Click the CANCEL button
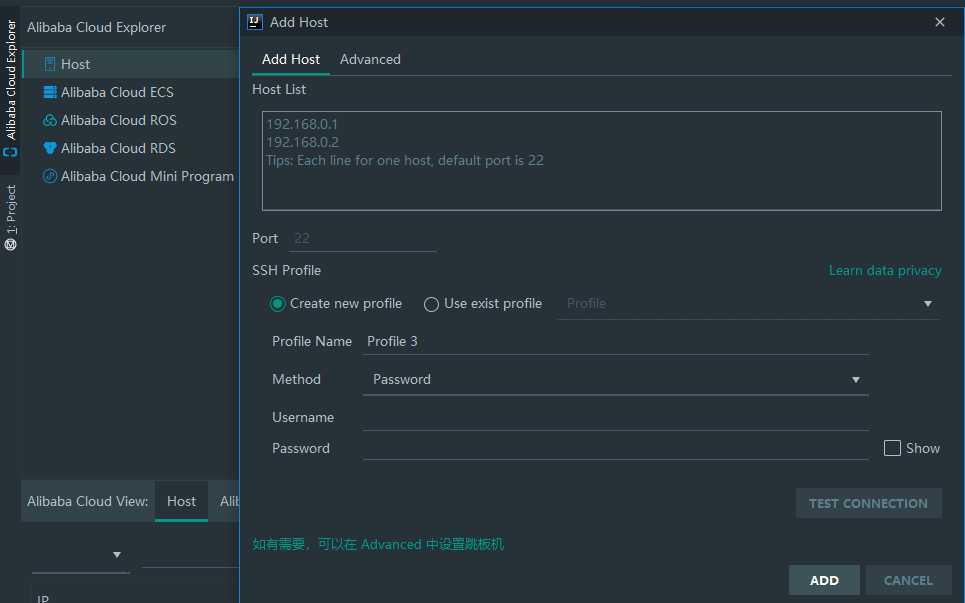 [x=908, y=580]
